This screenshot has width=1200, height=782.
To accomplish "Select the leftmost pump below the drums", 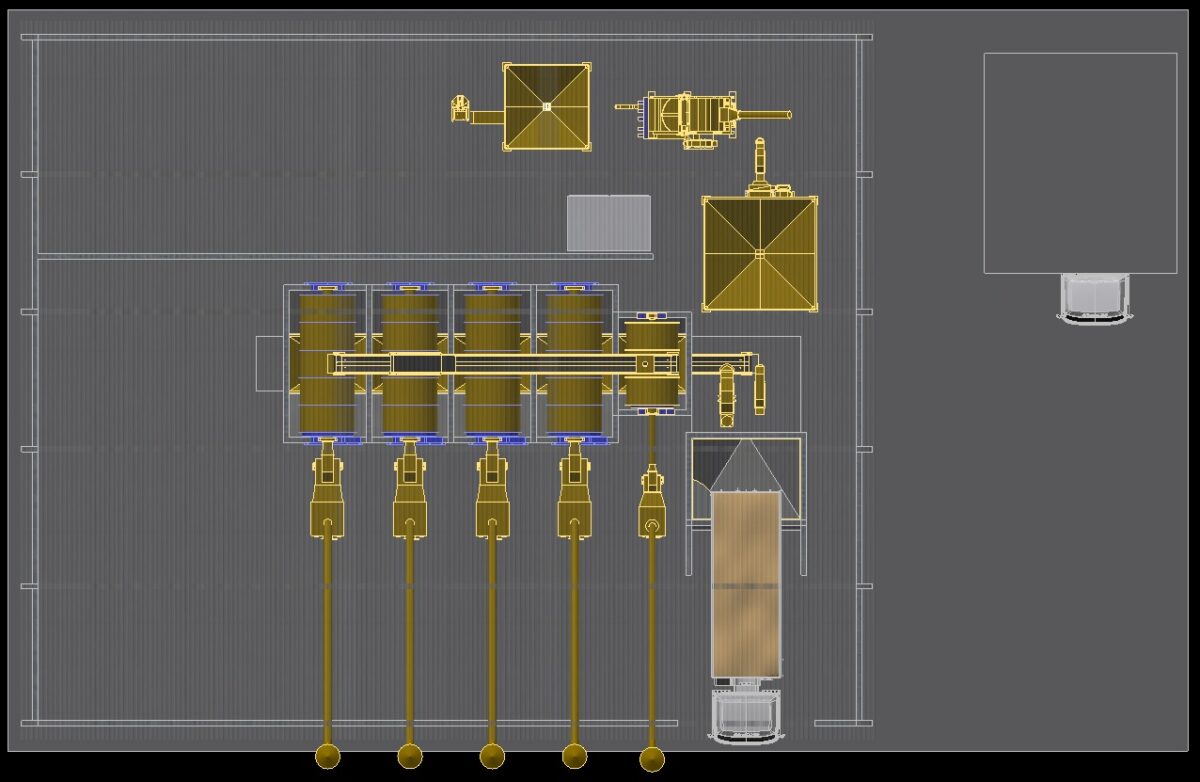I will [327, 500].
